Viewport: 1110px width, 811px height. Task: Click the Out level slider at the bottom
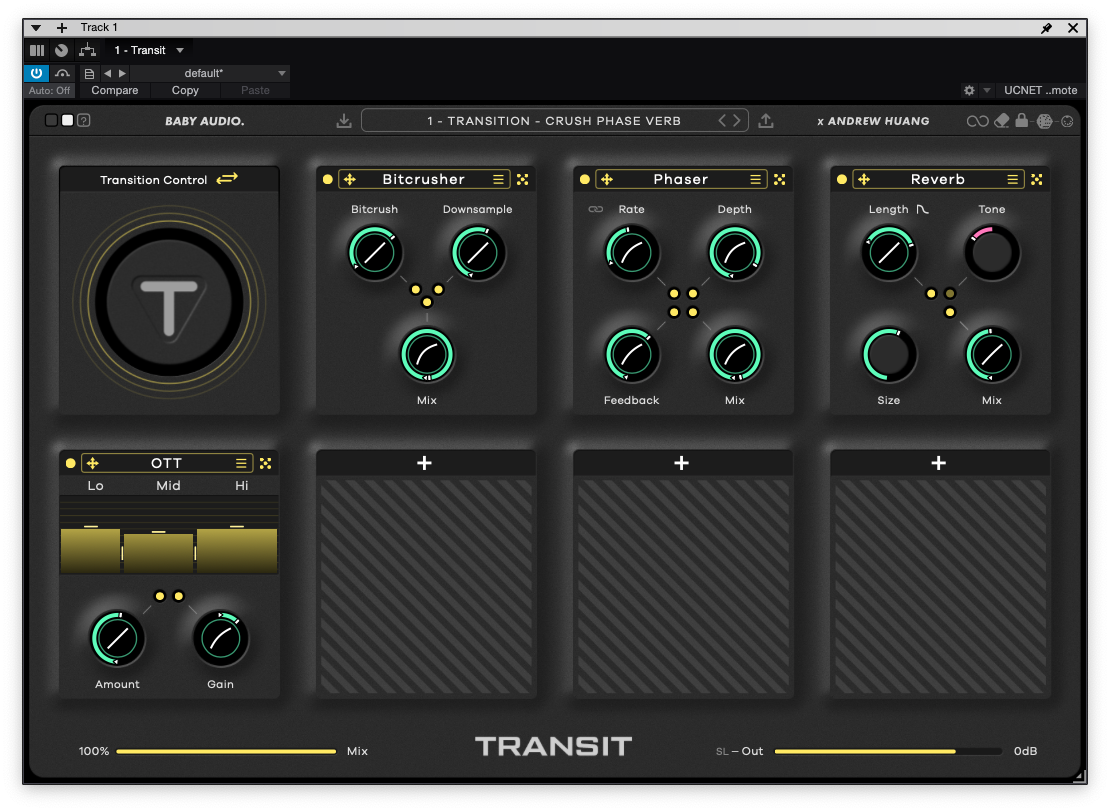888,752
